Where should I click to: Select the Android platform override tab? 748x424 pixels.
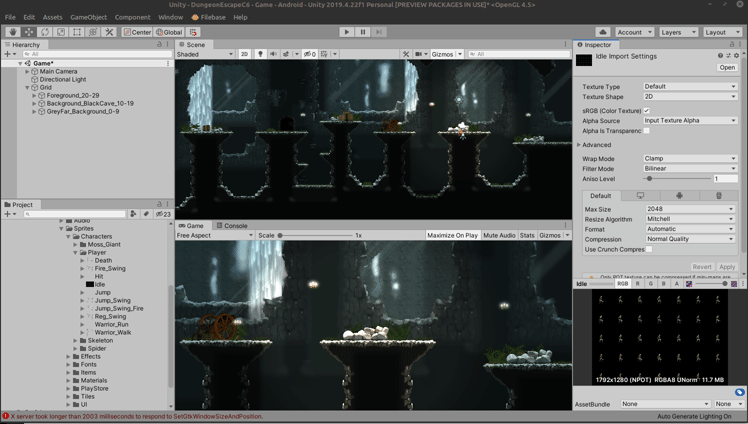pos(679,196)
